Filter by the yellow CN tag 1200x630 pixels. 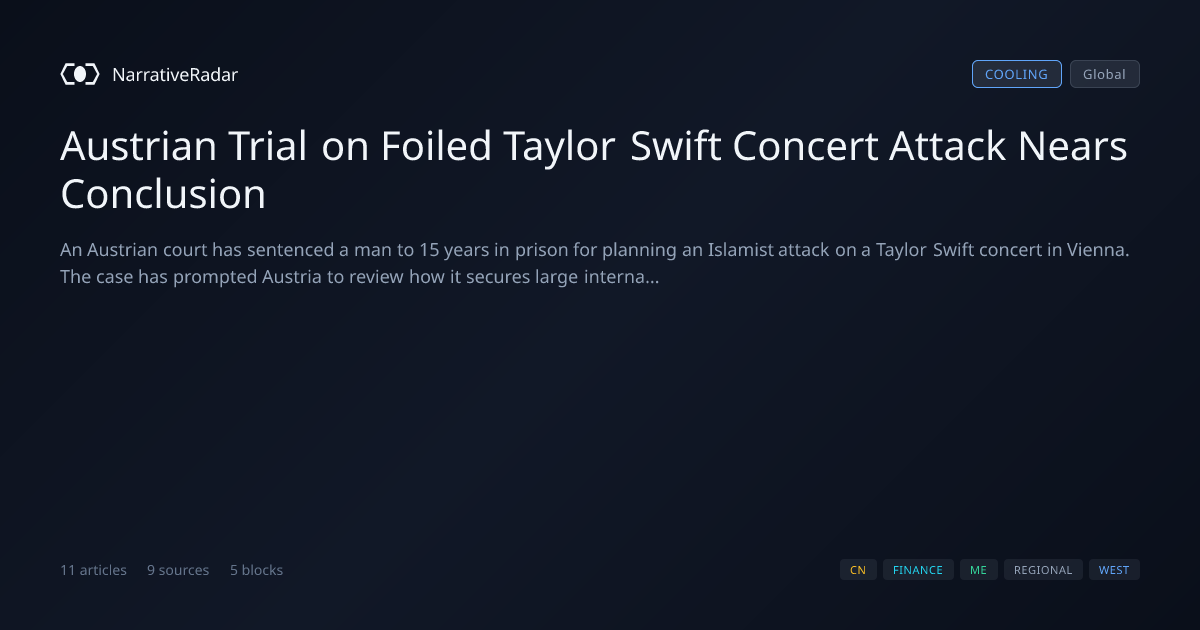(x=858, y=570)
